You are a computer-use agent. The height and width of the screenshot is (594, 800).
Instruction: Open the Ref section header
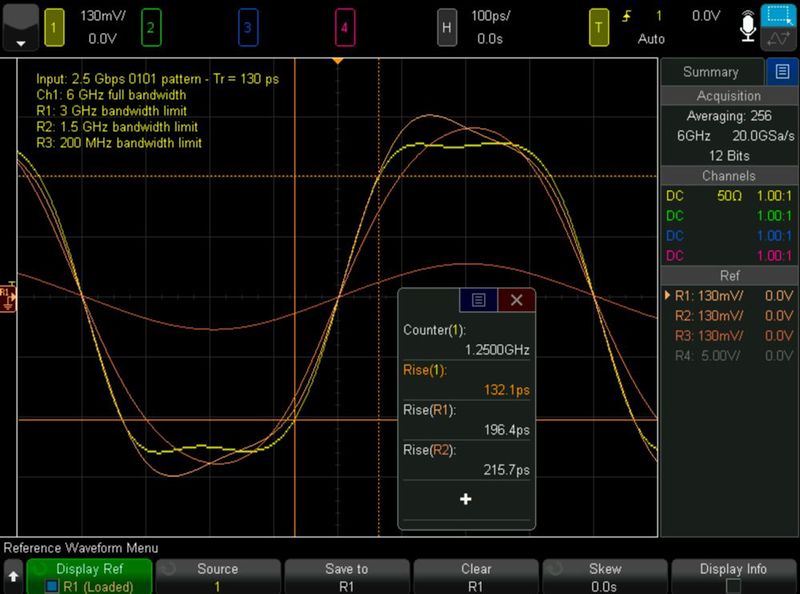point(729,276)
